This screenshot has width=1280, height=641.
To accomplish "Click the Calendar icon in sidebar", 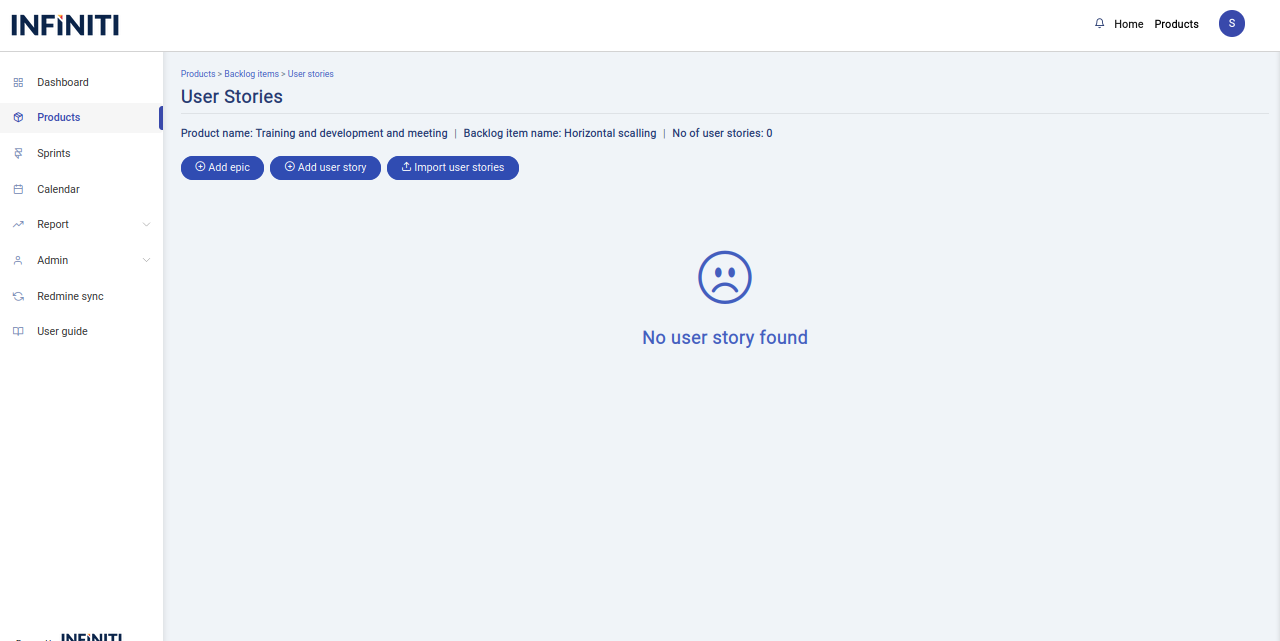I will pos(18,190).
